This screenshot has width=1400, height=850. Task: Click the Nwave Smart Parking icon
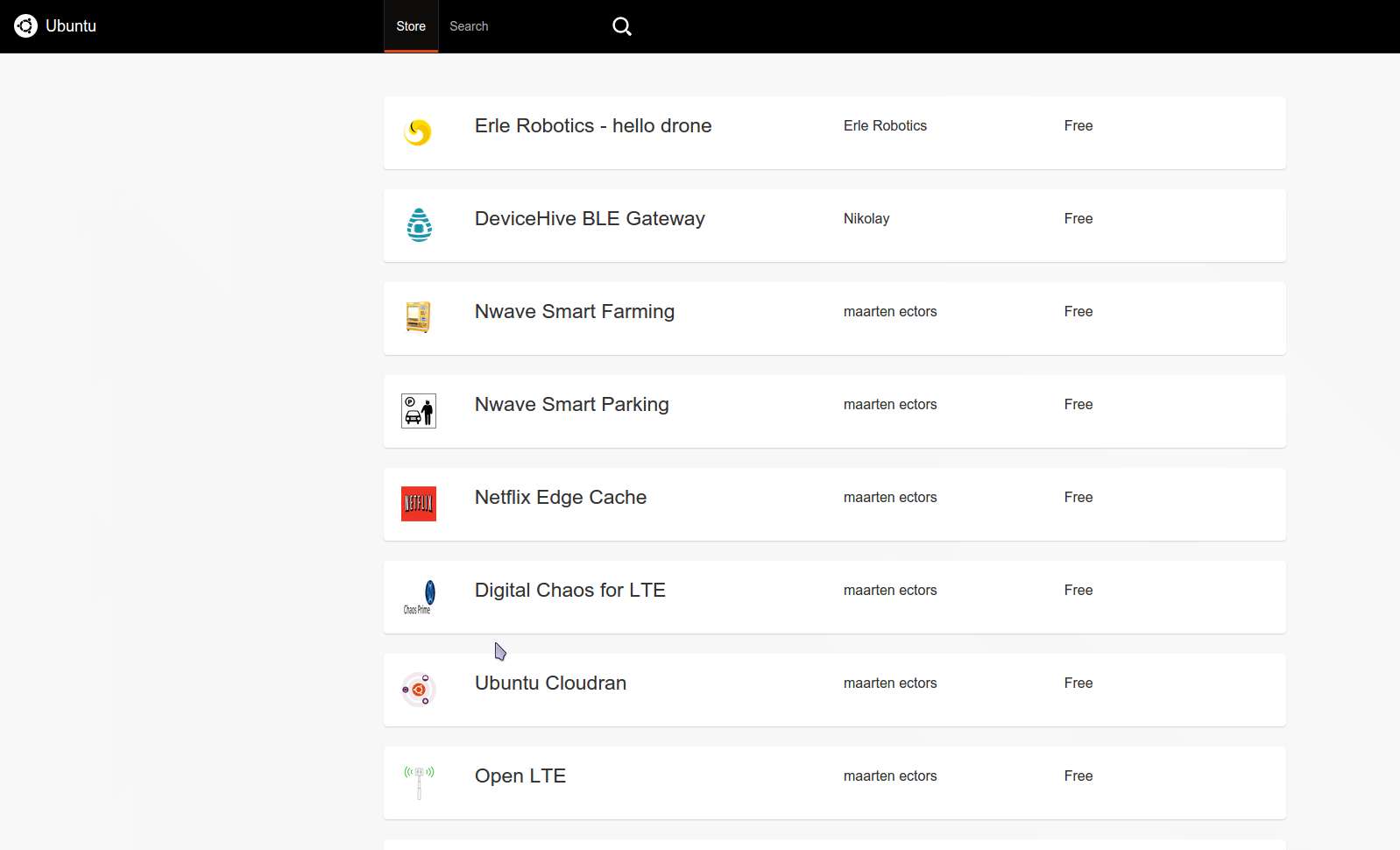419,411
